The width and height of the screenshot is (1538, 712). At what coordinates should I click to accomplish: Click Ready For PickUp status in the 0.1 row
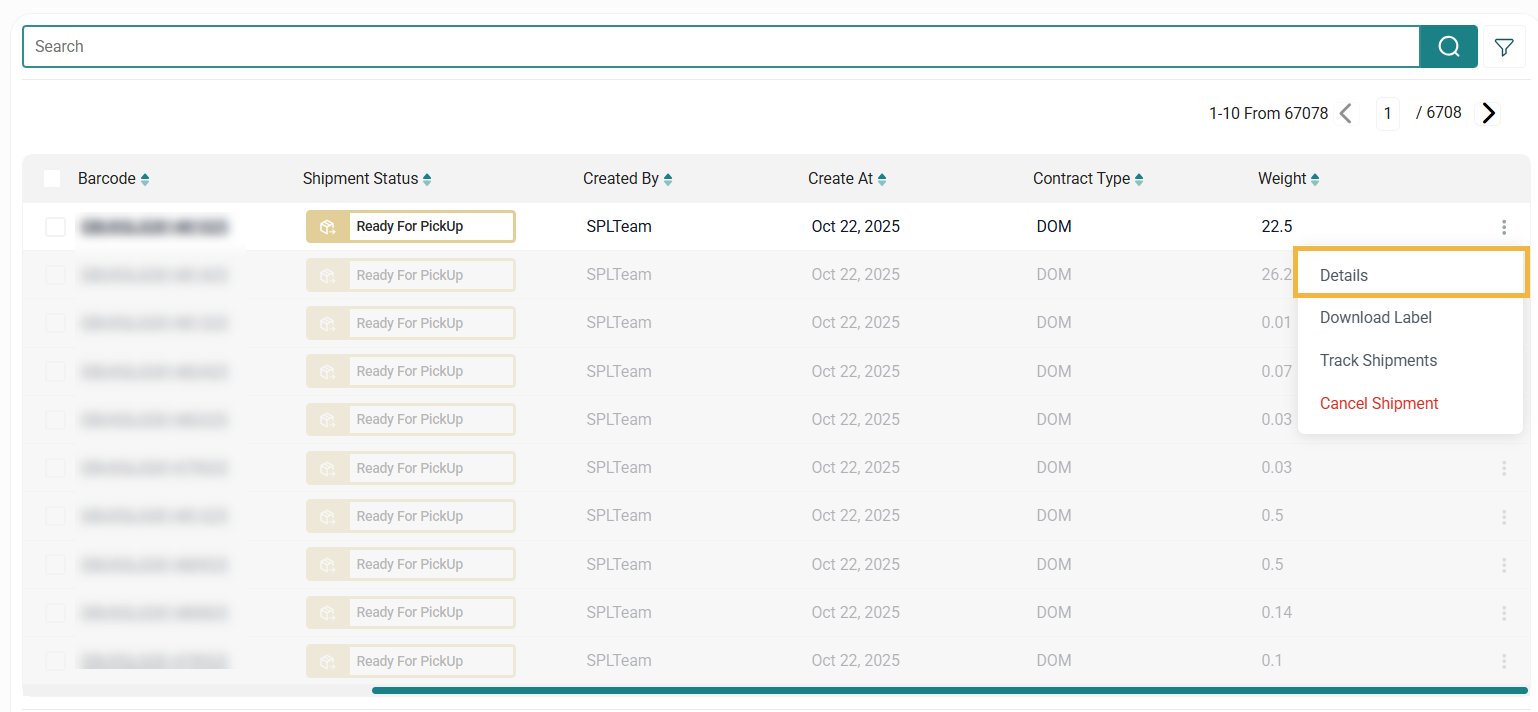[x=411, y=661]
